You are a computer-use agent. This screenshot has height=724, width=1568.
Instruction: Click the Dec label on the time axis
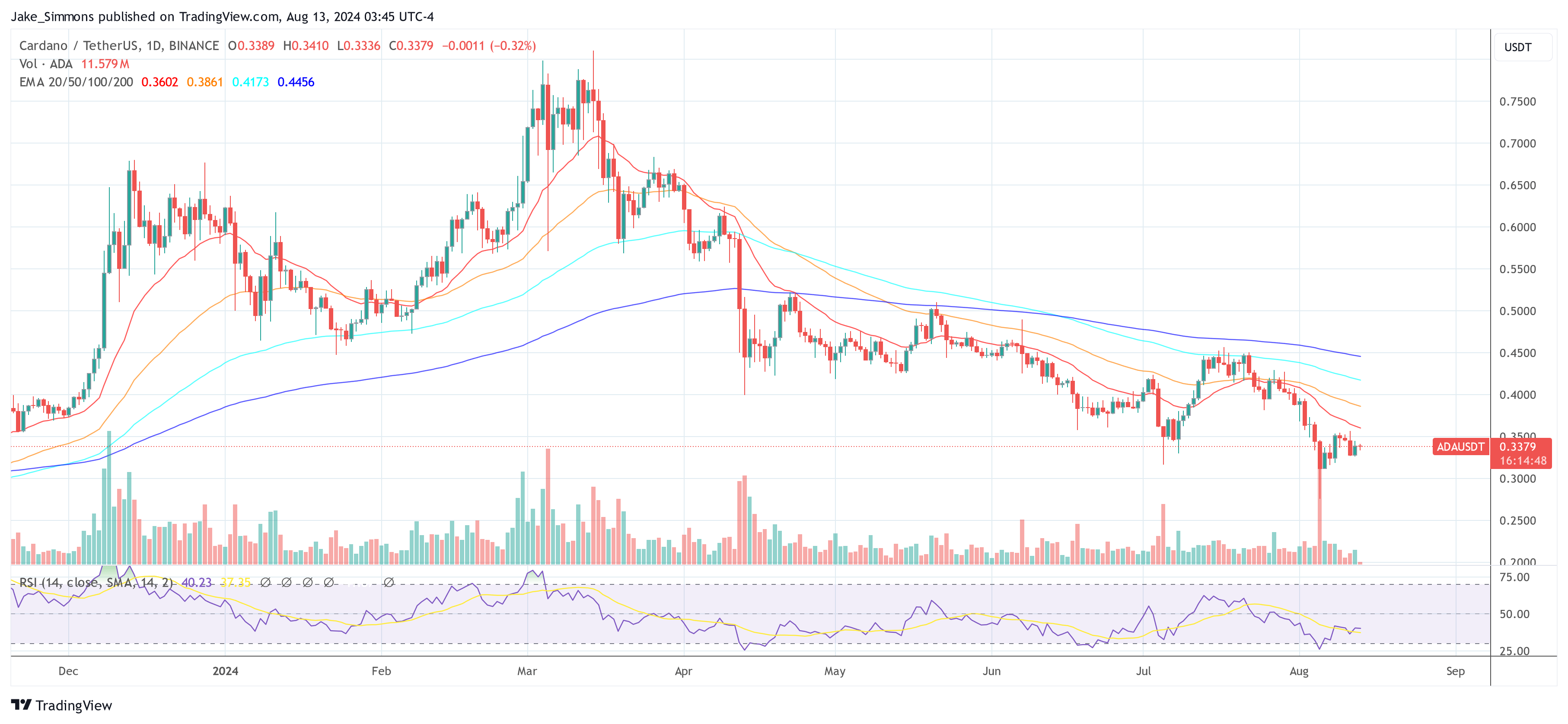pos(68,671)
